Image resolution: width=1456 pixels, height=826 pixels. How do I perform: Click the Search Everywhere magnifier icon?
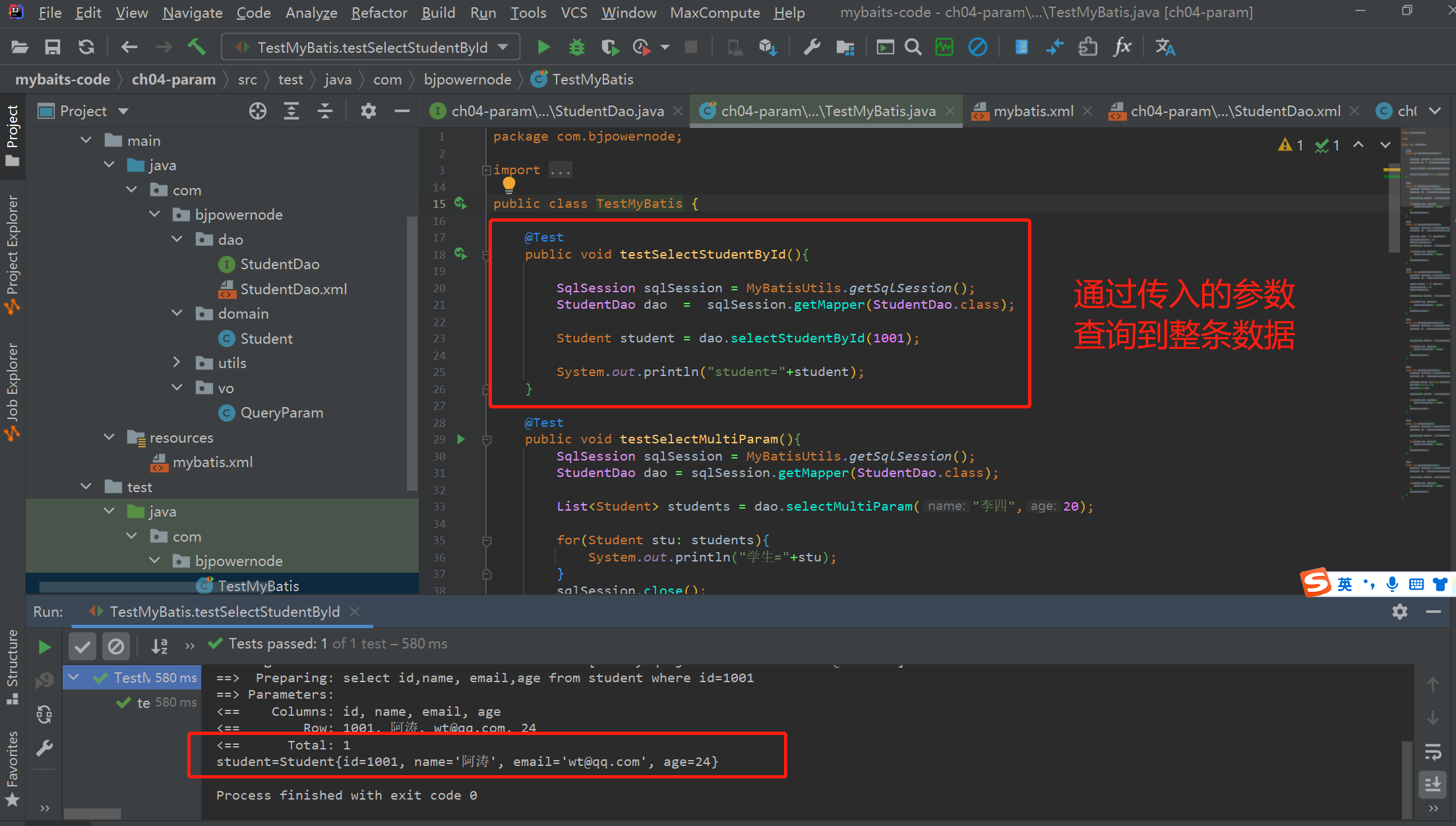click(913, 47)
